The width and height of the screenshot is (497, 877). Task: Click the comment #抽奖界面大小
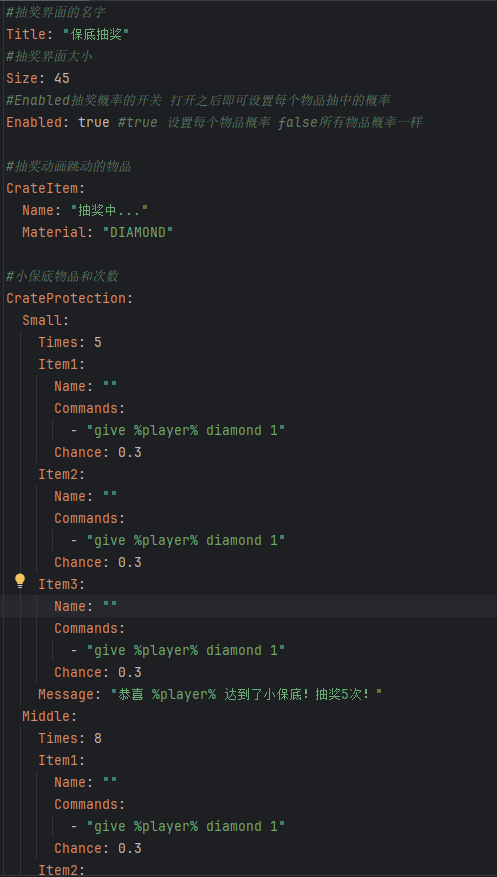(49, 56)
